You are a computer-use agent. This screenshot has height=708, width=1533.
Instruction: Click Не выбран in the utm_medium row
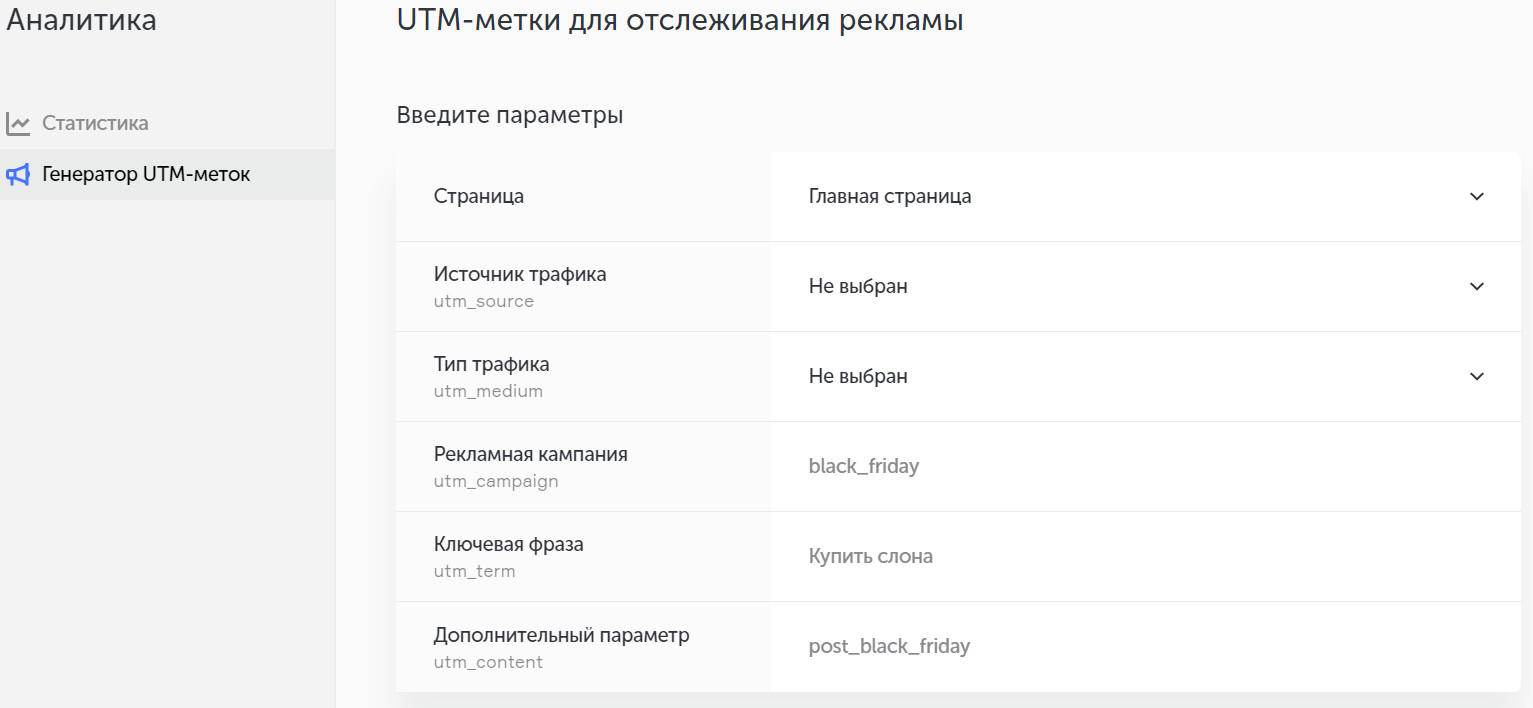[858, 377]
